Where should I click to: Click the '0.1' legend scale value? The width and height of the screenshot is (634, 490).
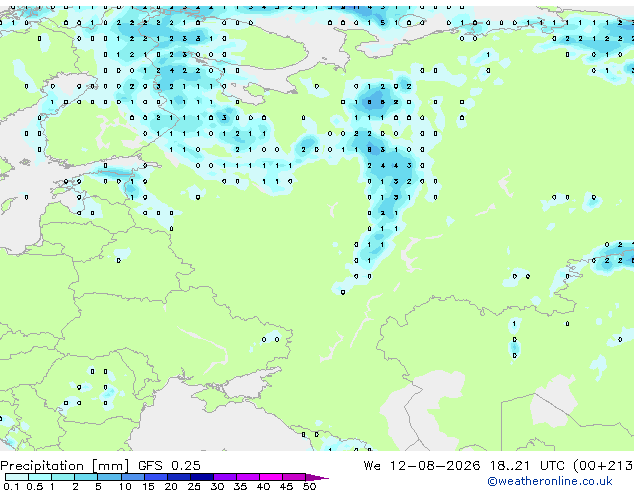[11, 486]
